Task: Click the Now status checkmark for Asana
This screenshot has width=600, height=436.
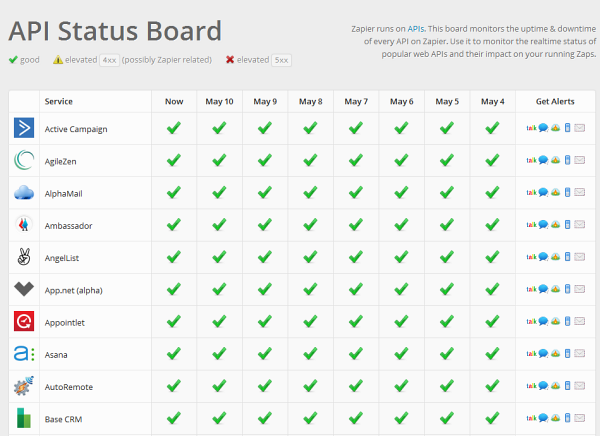Action: pos(173,353)
